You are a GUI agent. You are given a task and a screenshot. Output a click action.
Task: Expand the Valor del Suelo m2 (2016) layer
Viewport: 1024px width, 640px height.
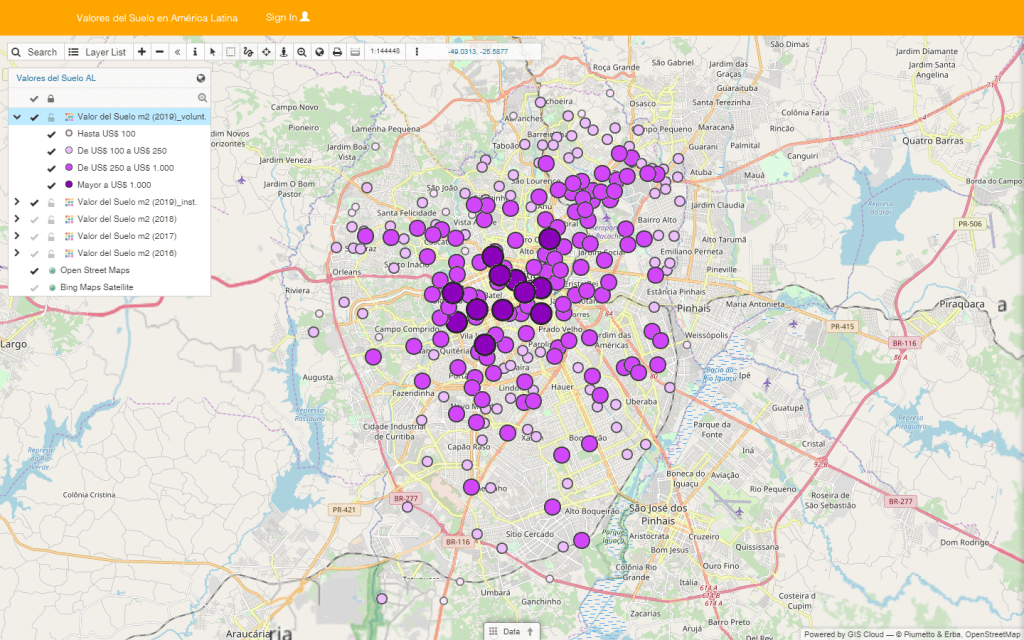(x=16, y=253)
